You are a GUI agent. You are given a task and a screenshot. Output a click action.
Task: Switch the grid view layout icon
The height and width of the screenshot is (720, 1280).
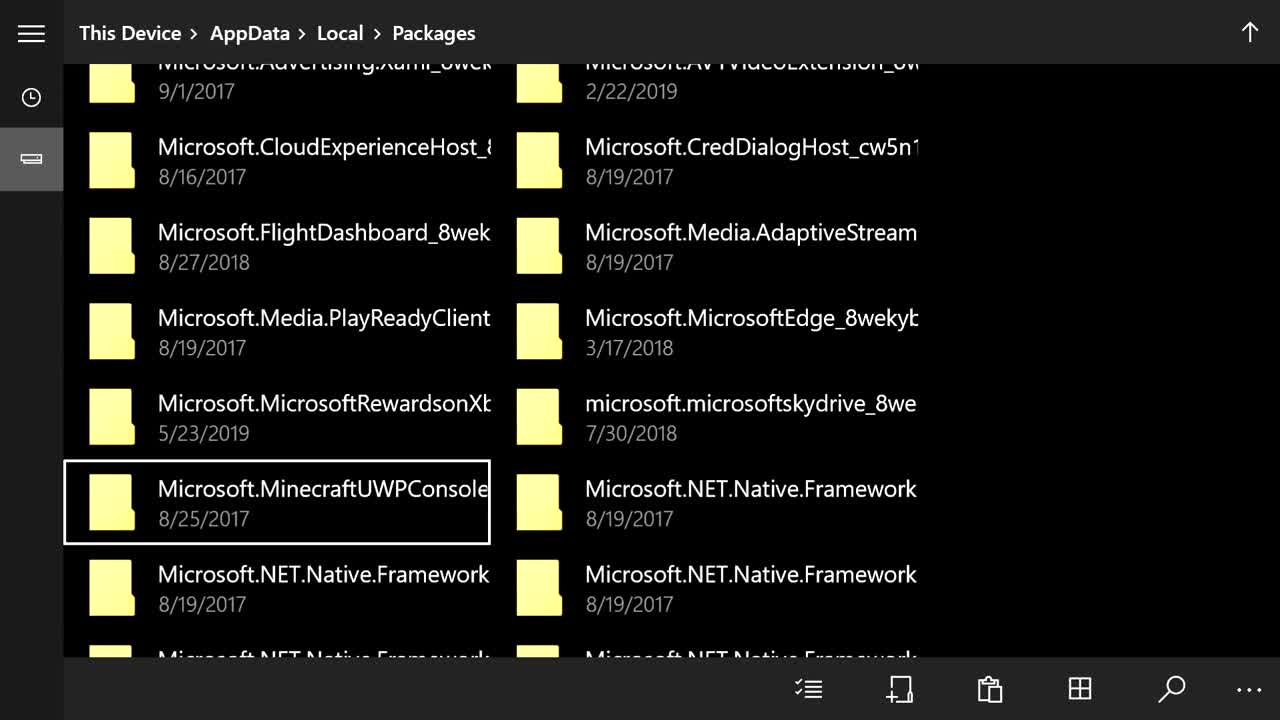(x=1080, y=688)
